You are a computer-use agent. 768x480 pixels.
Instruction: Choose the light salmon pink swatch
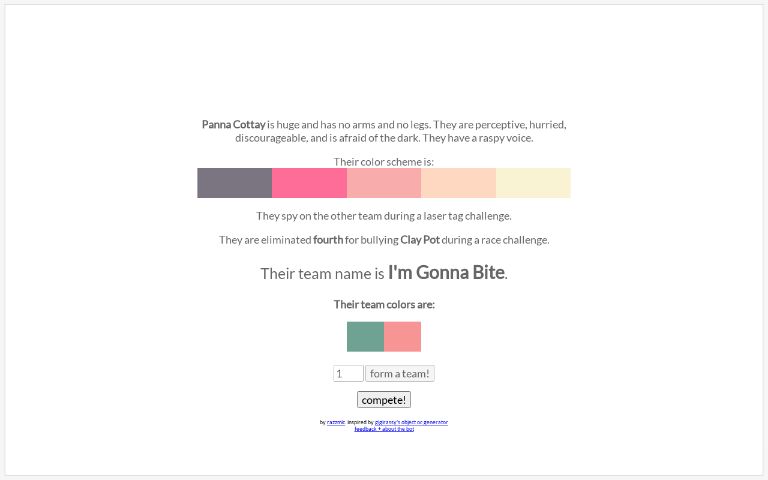[x=384, y=183]
